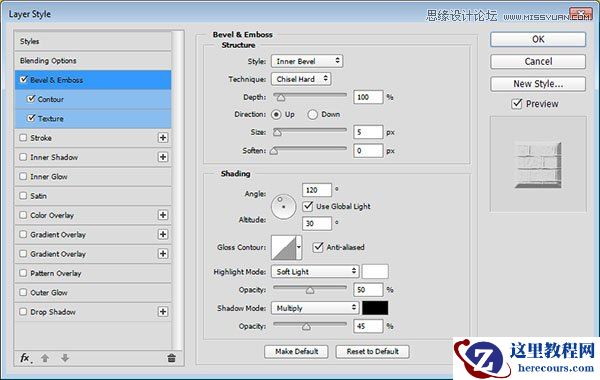This screenshot has height=380, width=600.
Task: Open the Highlight Mode dropdown
Action: tap(315, 271)
